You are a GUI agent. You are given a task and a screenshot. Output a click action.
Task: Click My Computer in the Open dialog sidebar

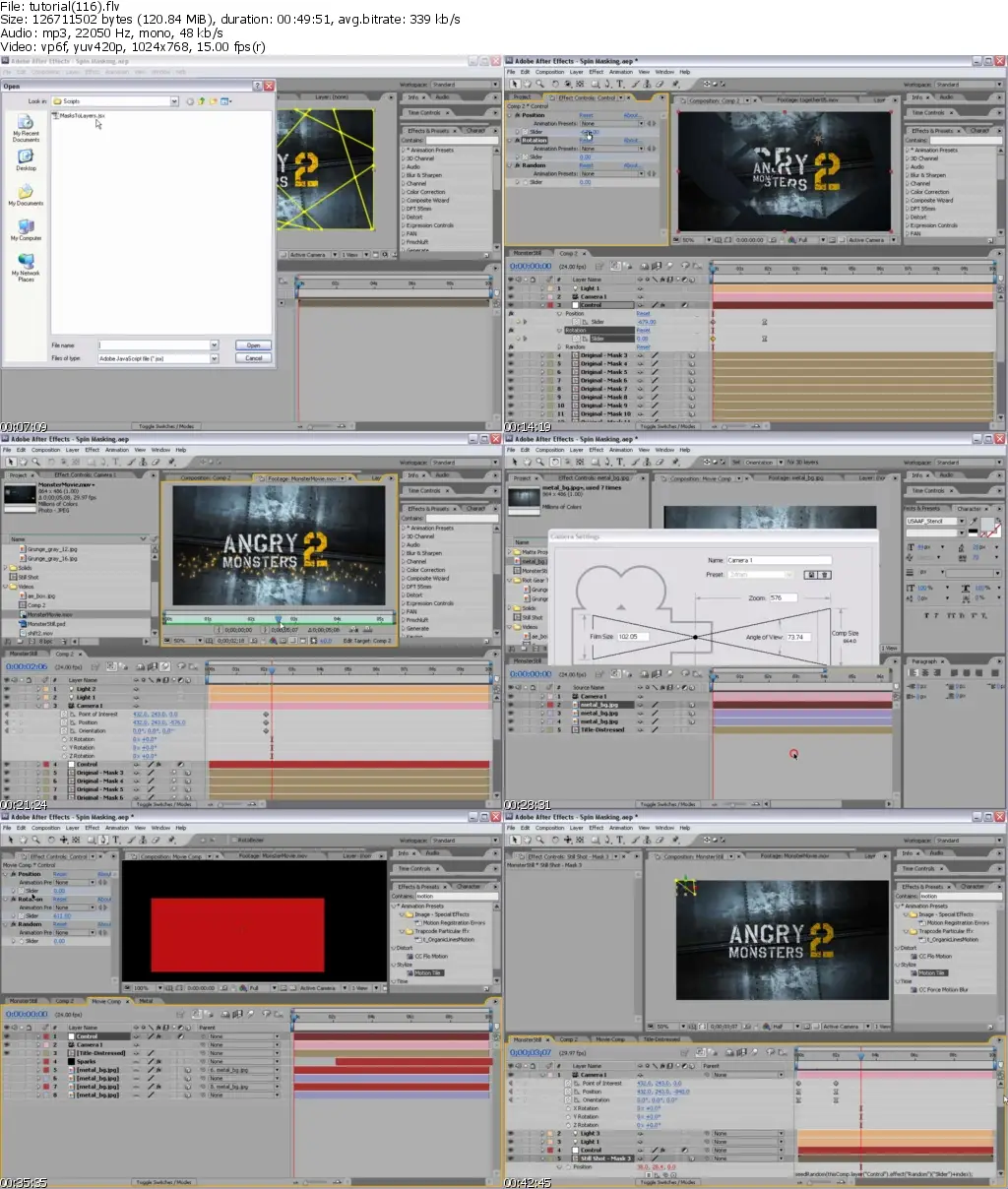point(27,229)
